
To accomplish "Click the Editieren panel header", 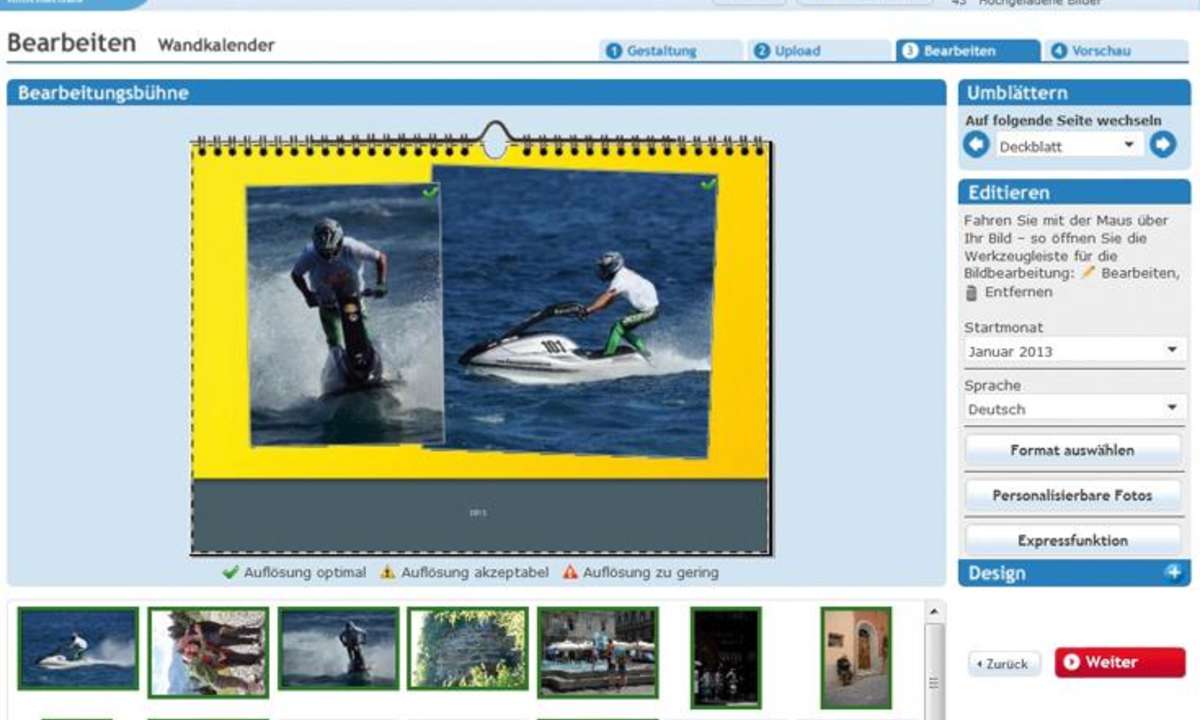I will tap(1074, 192).
